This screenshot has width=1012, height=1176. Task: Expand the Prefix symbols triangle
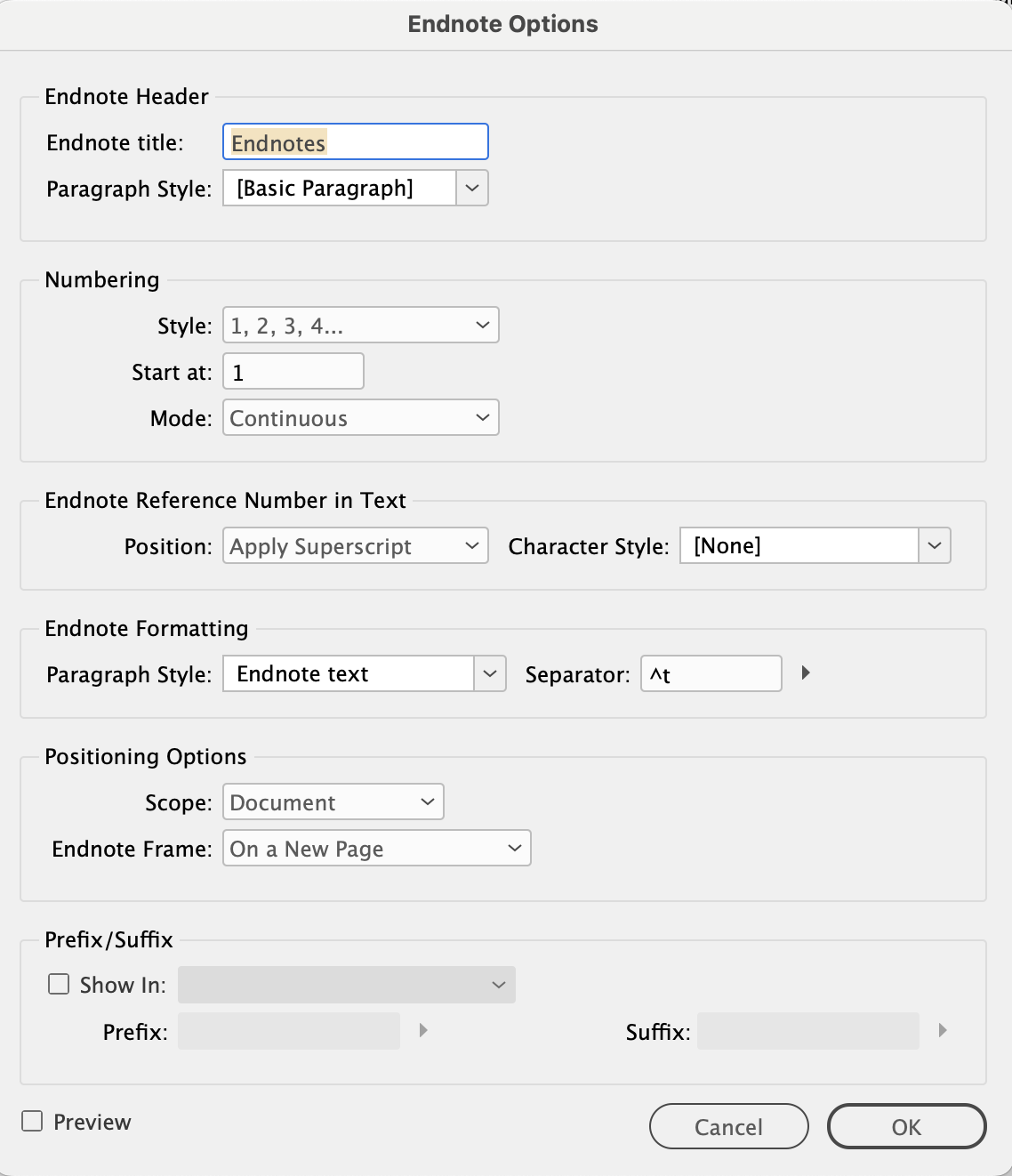pos(422,1031)
